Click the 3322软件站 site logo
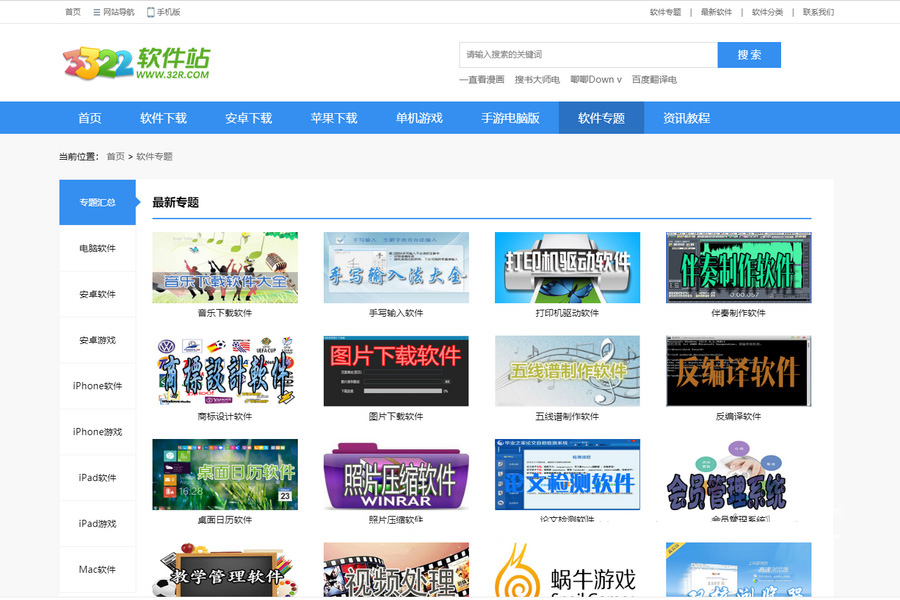This screenshot has width=900, height=600. pos(136,63)
